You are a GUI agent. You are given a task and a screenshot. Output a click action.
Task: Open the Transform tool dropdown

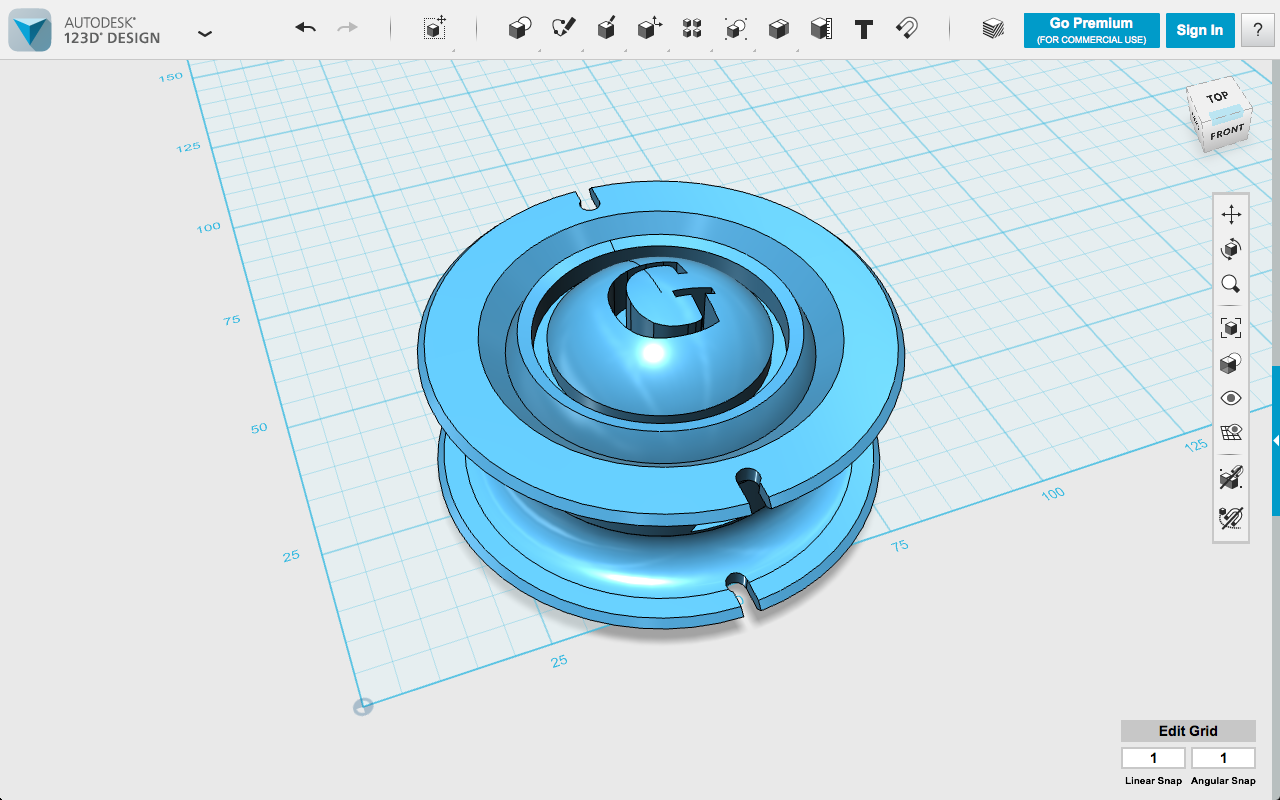pyautogui.click(x=434, y=29)
